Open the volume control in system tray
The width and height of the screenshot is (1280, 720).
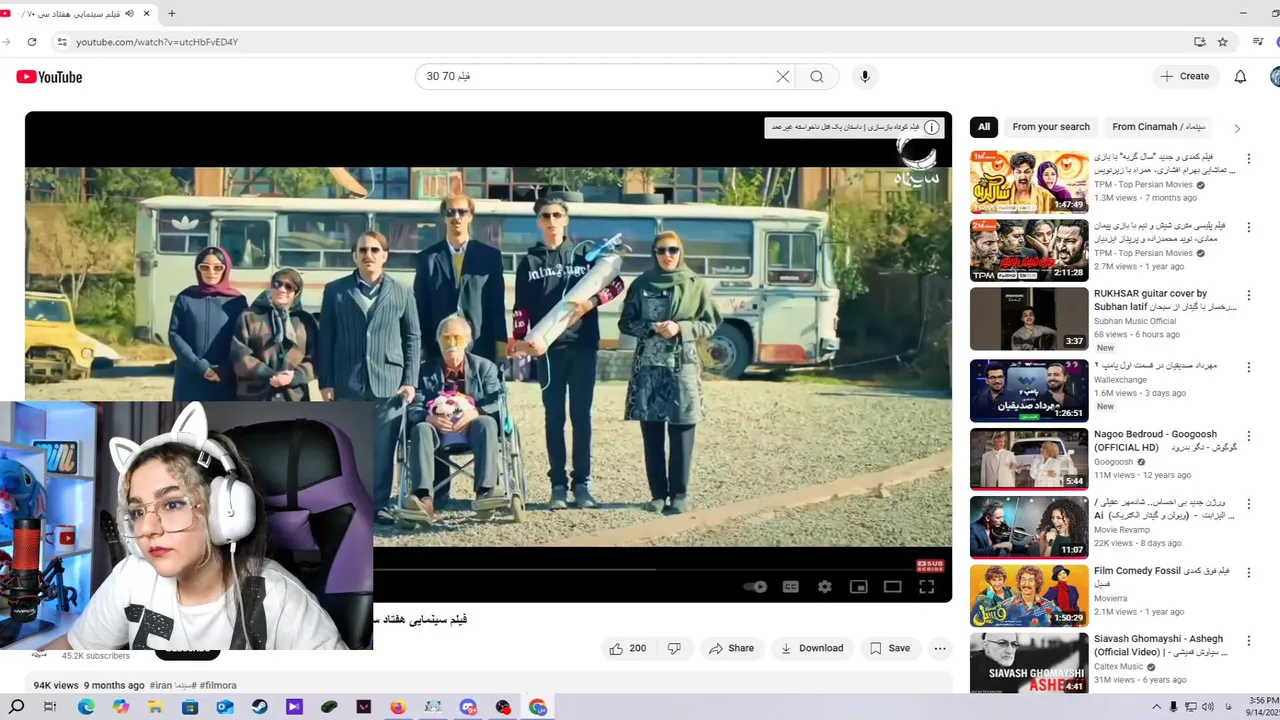pos(1208,707)
